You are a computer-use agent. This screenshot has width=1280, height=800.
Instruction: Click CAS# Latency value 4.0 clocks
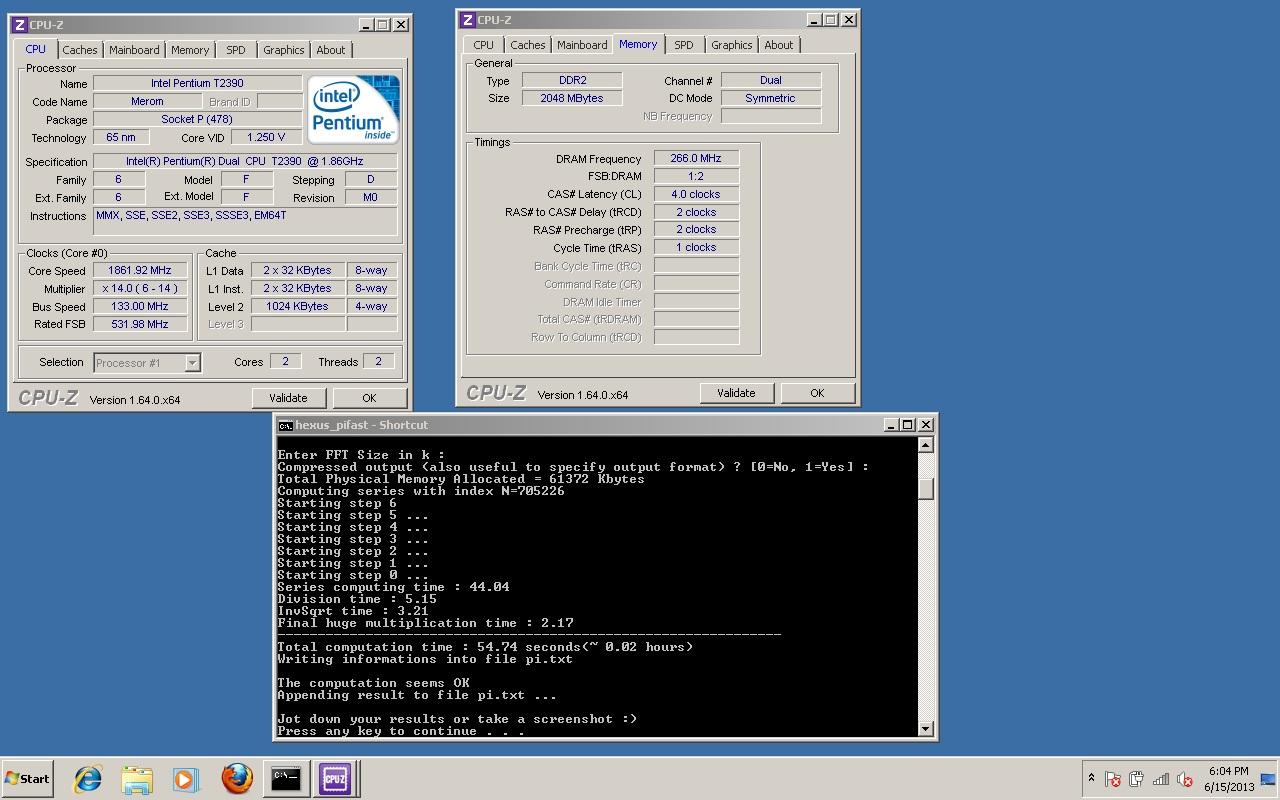(696, 194)
